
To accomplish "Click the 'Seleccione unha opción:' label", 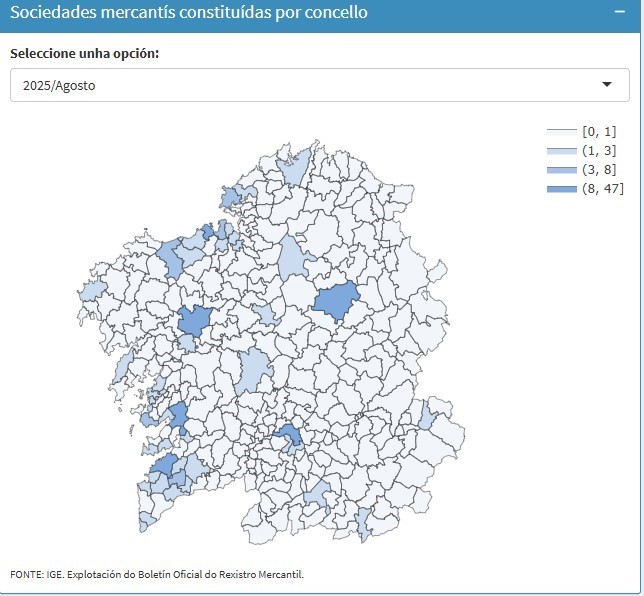I will (x=85, y=53).
